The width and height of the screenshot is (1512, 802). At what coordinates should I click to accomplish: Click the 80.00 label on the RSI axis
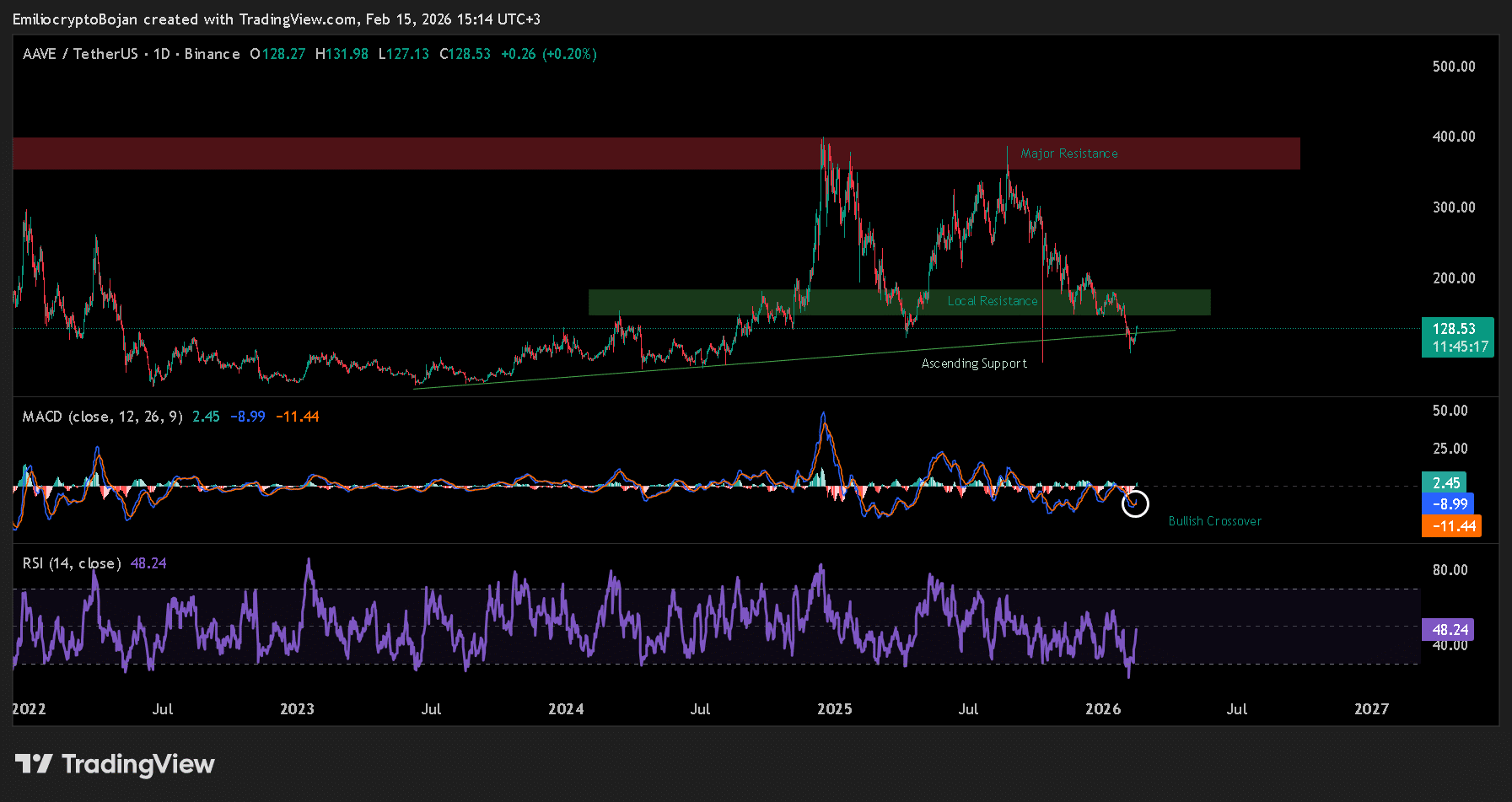click(x=1450, y=570)
